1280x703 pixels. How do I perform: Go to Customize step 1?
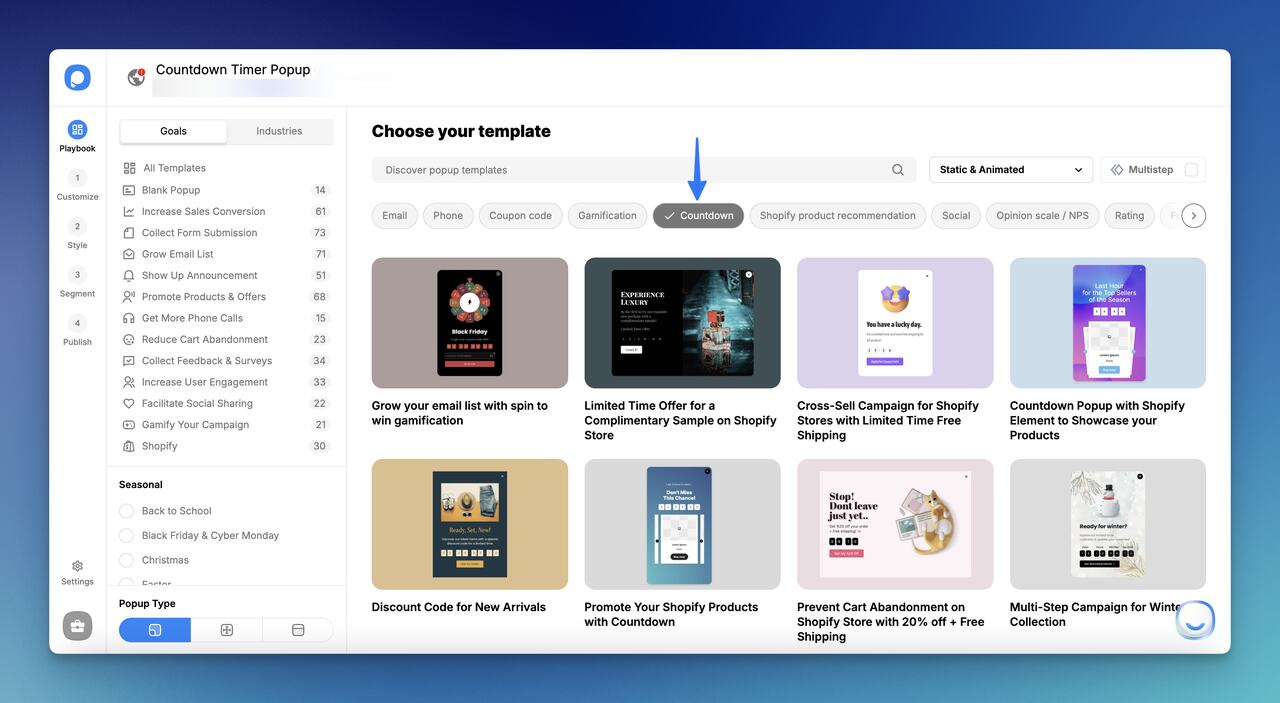[x=77, y=178]
